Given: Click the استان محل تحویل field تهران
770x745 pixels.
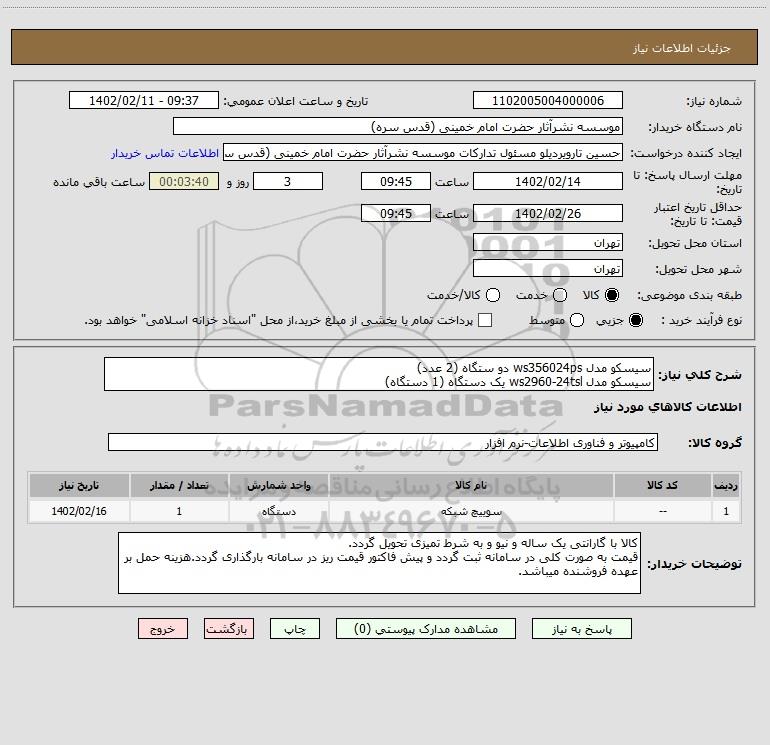Looking at the screenshot, I should [548, 243].
